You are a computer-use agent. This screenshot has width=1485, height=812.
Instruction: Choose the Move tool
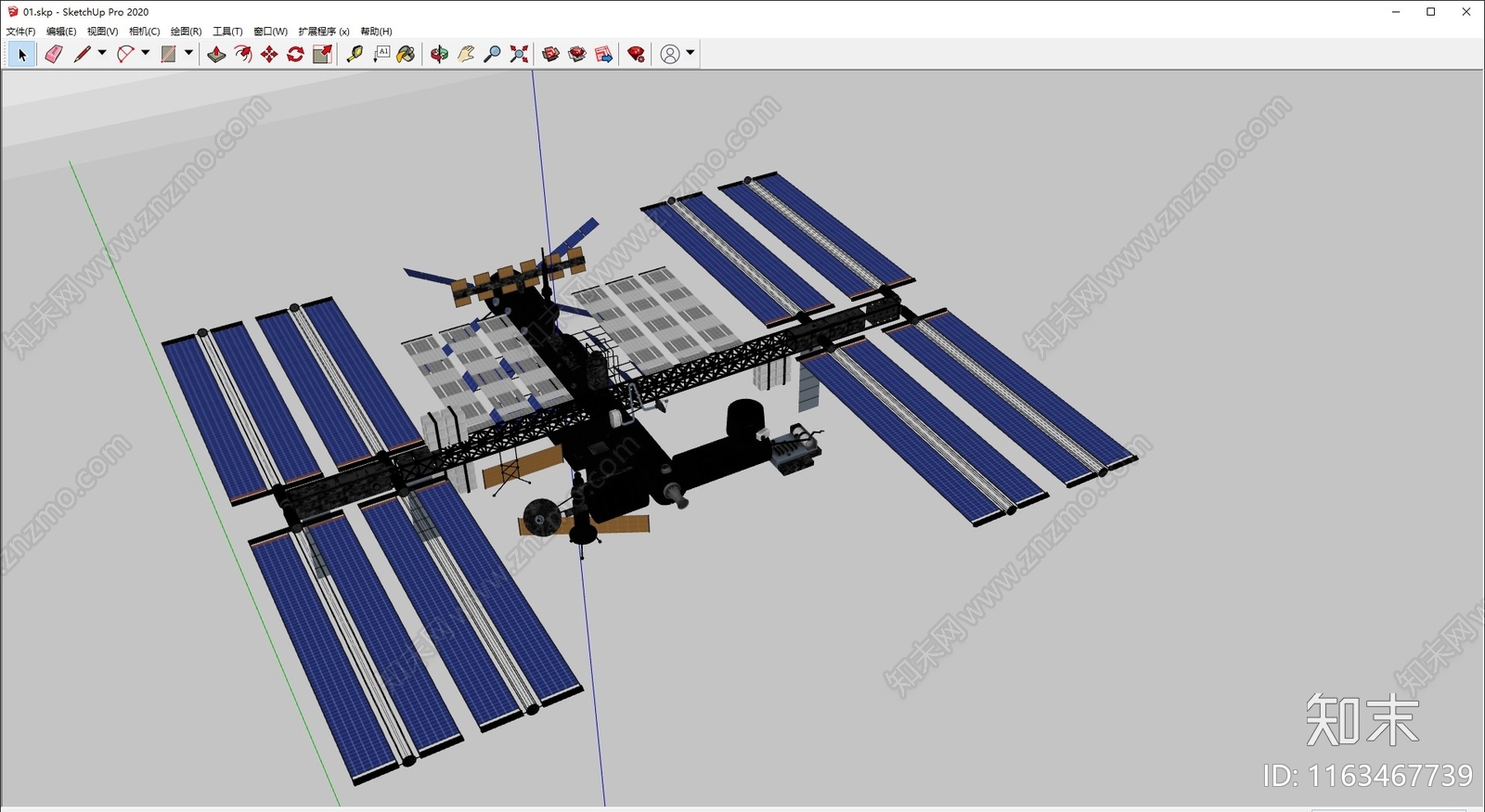[269, 55]
